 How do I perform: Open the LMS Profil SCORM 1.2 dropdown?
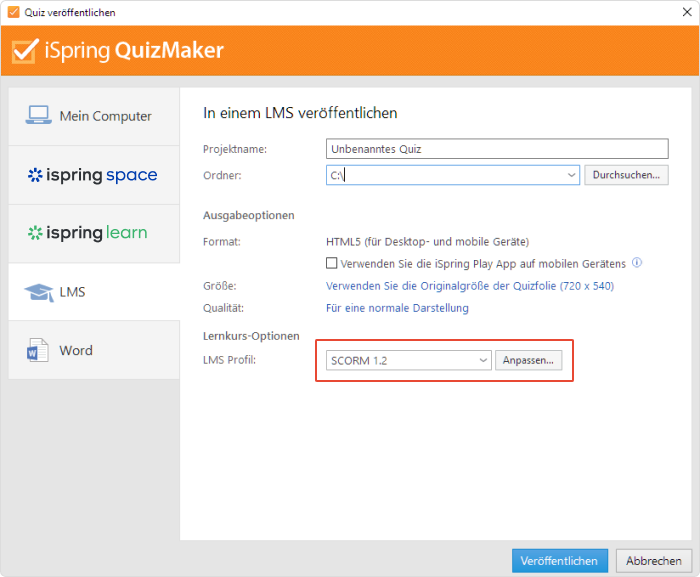(408, 360)
